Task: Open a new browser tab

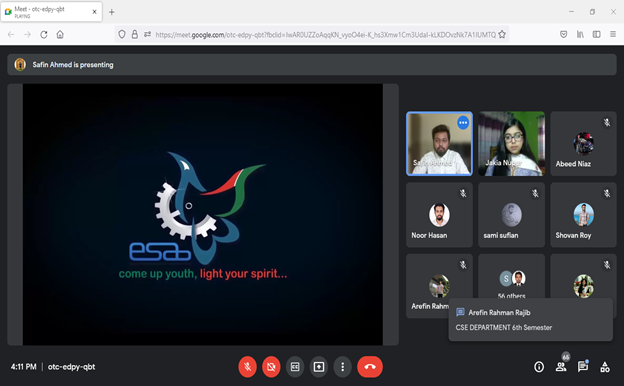Action: pyautogui.click(x=112, y=12)
